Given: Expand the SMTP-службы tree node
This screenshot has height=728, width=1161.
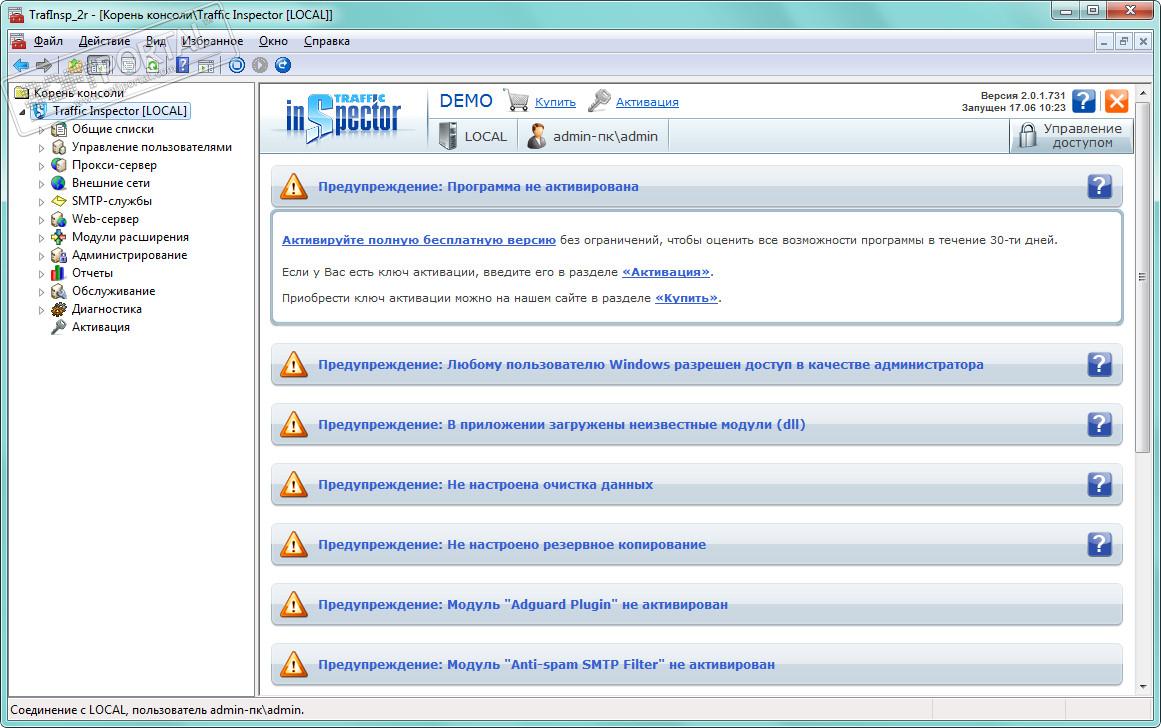Looking at the screenshot, I should tap(41, 201).
